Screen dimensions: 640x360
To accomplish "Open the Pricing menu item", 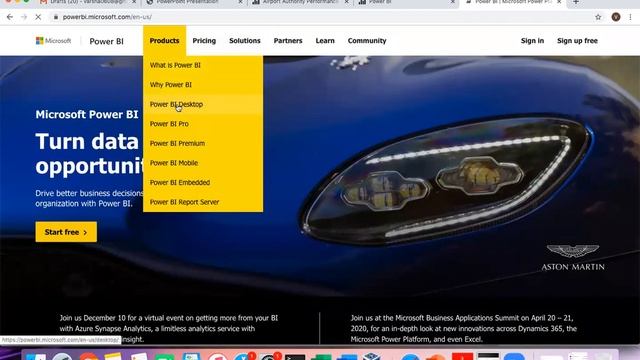I will [204, 41].
